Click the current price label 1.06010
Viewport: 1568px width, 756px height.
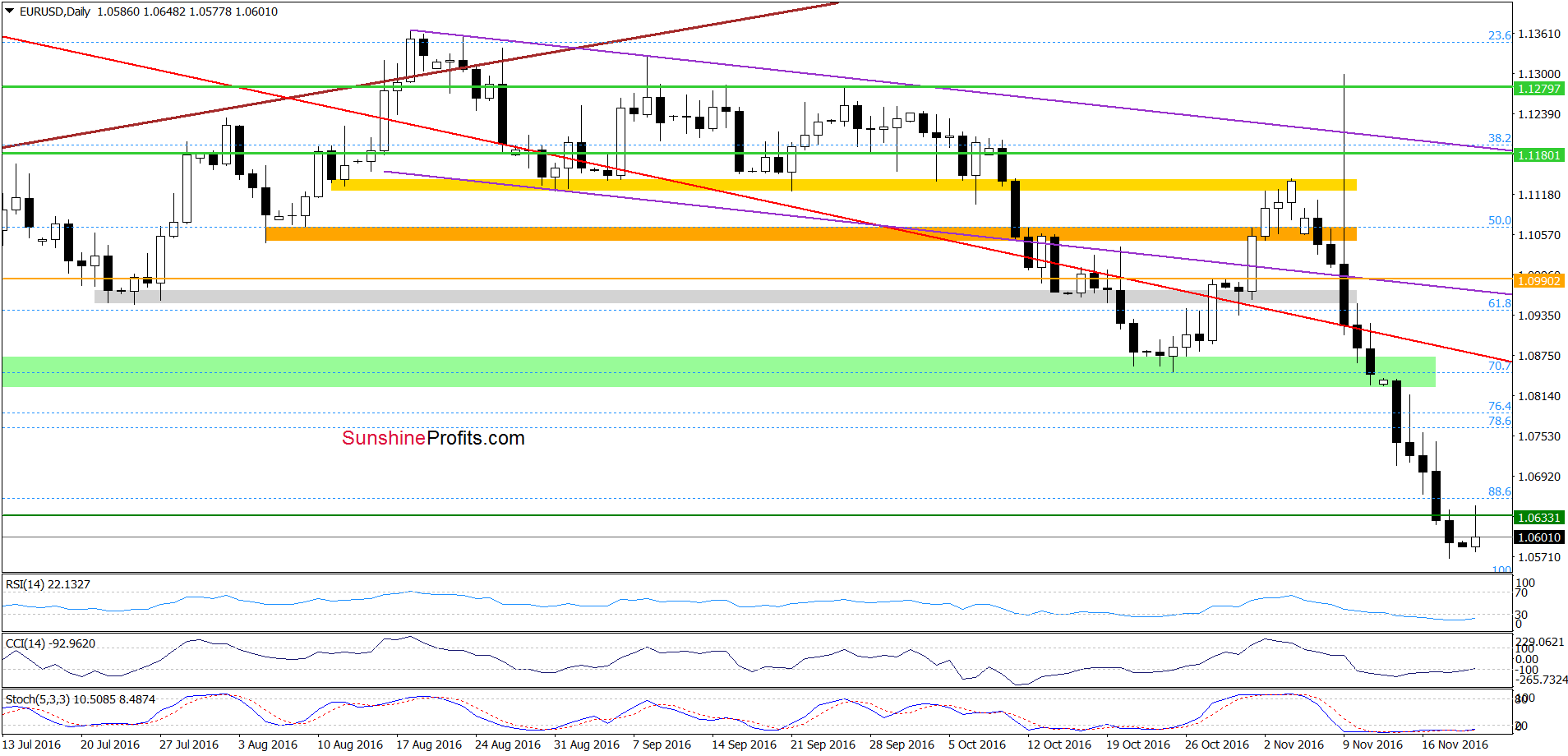pos(1538,537)
